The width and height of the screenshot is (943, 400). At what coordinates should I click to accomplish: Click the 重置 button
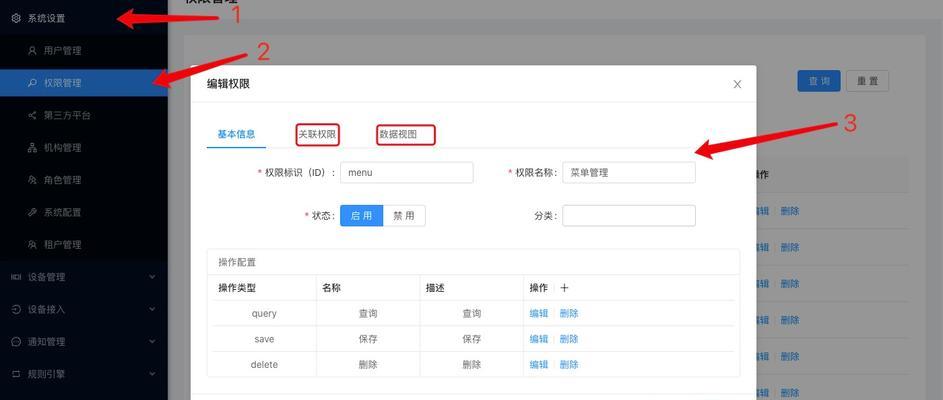tap(867, 81)
